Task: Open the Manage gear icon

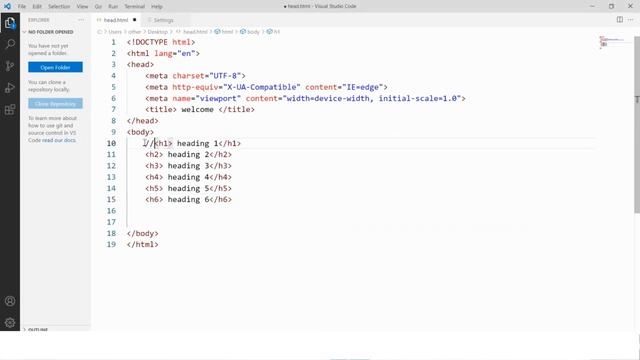Action: tap(10, 323)
